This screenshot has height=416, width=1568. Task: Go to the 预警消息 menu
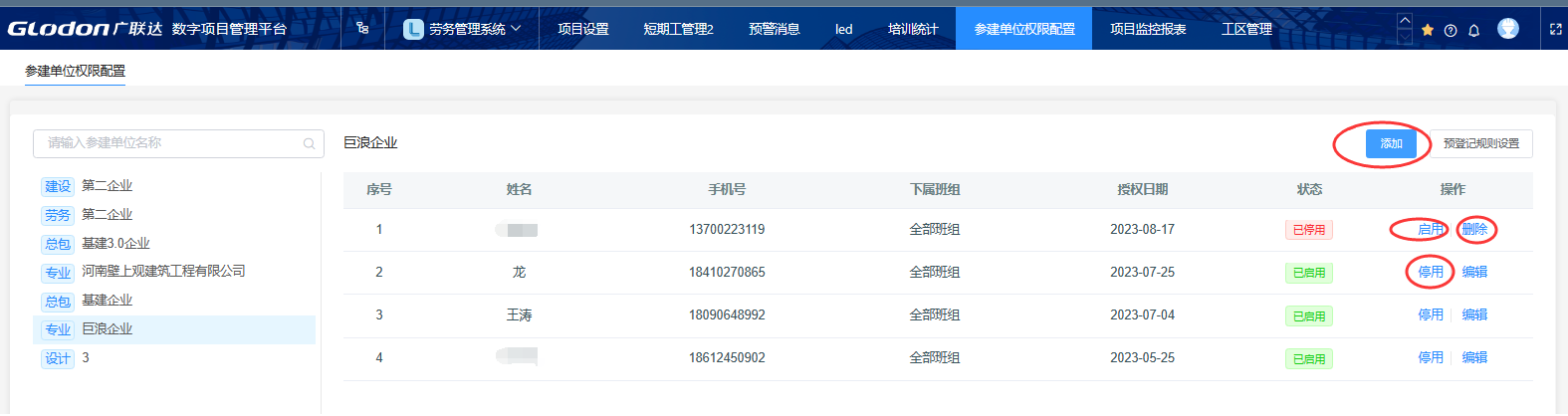pyautogui.click(x=775, y=29)
